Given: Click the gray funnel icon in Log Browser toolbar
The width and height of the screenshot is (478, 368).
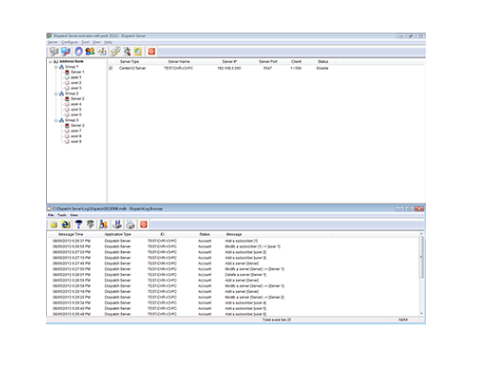Looking at the screenshot, I should click(90, 225).
